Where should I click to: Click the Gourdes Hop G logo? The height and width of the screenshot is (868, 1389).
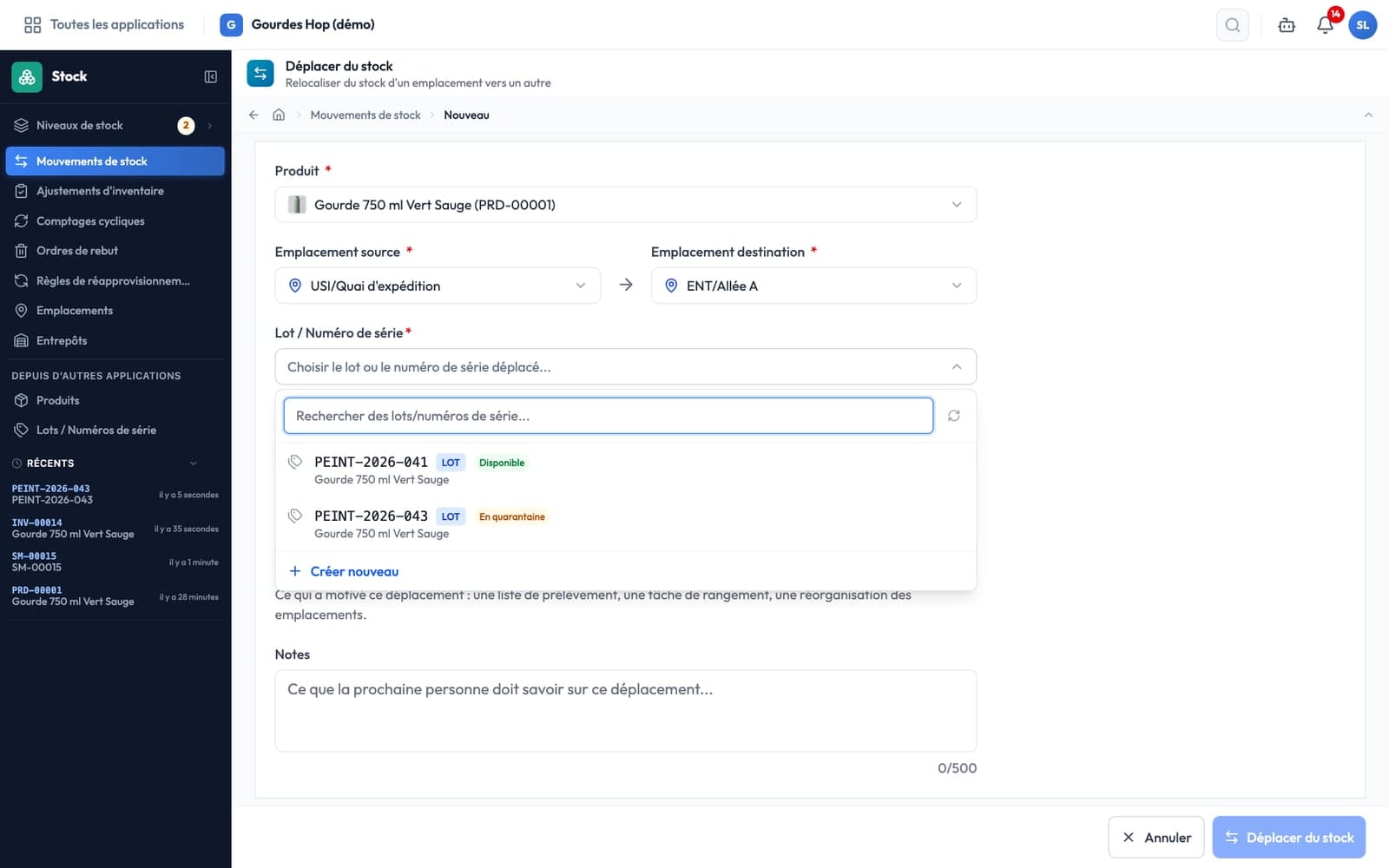coord(231,25)
